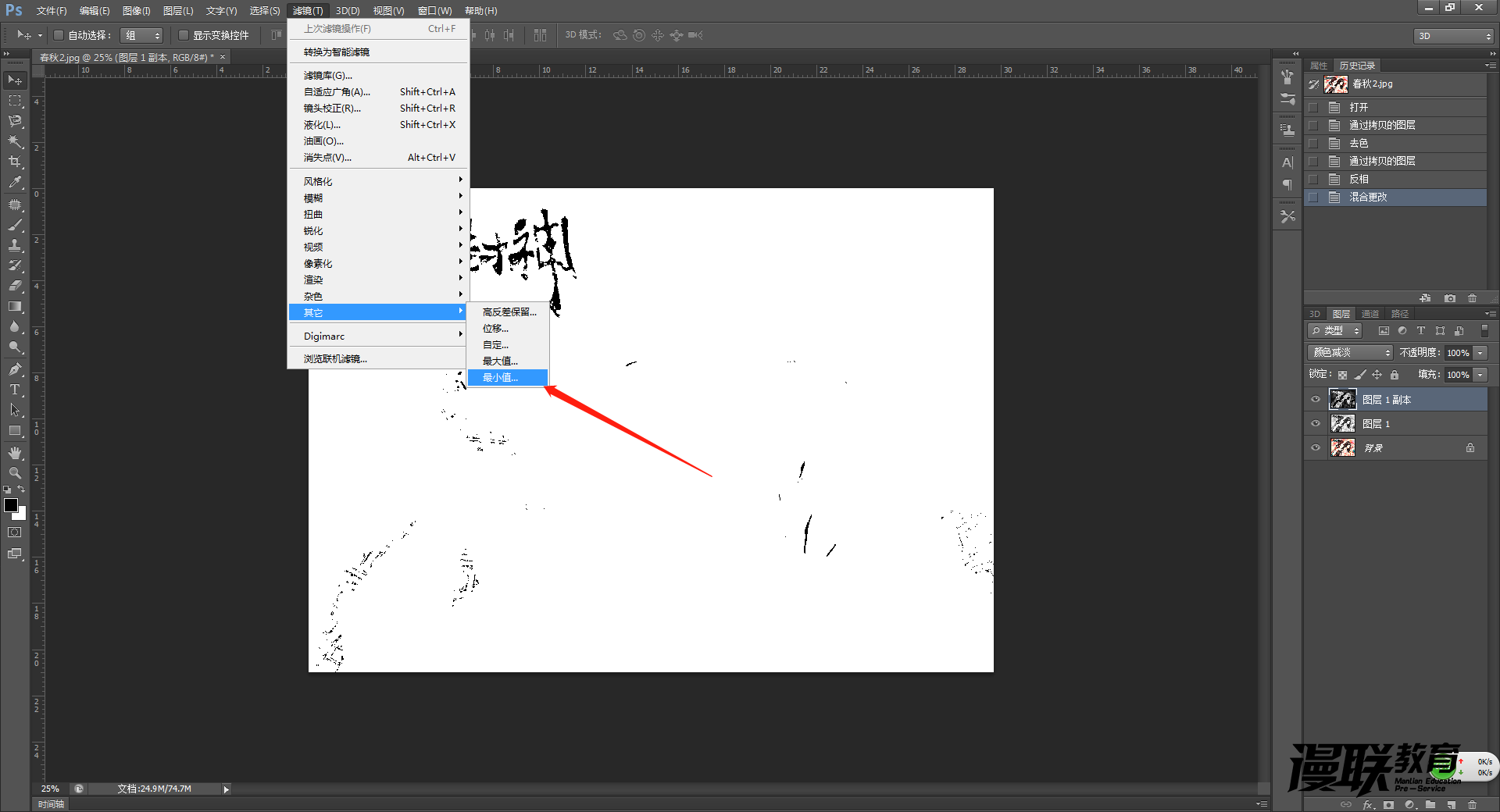This screenshot has height=812, width=1500.
Task: Open the Layers panel options menu
Action: 1491,314
